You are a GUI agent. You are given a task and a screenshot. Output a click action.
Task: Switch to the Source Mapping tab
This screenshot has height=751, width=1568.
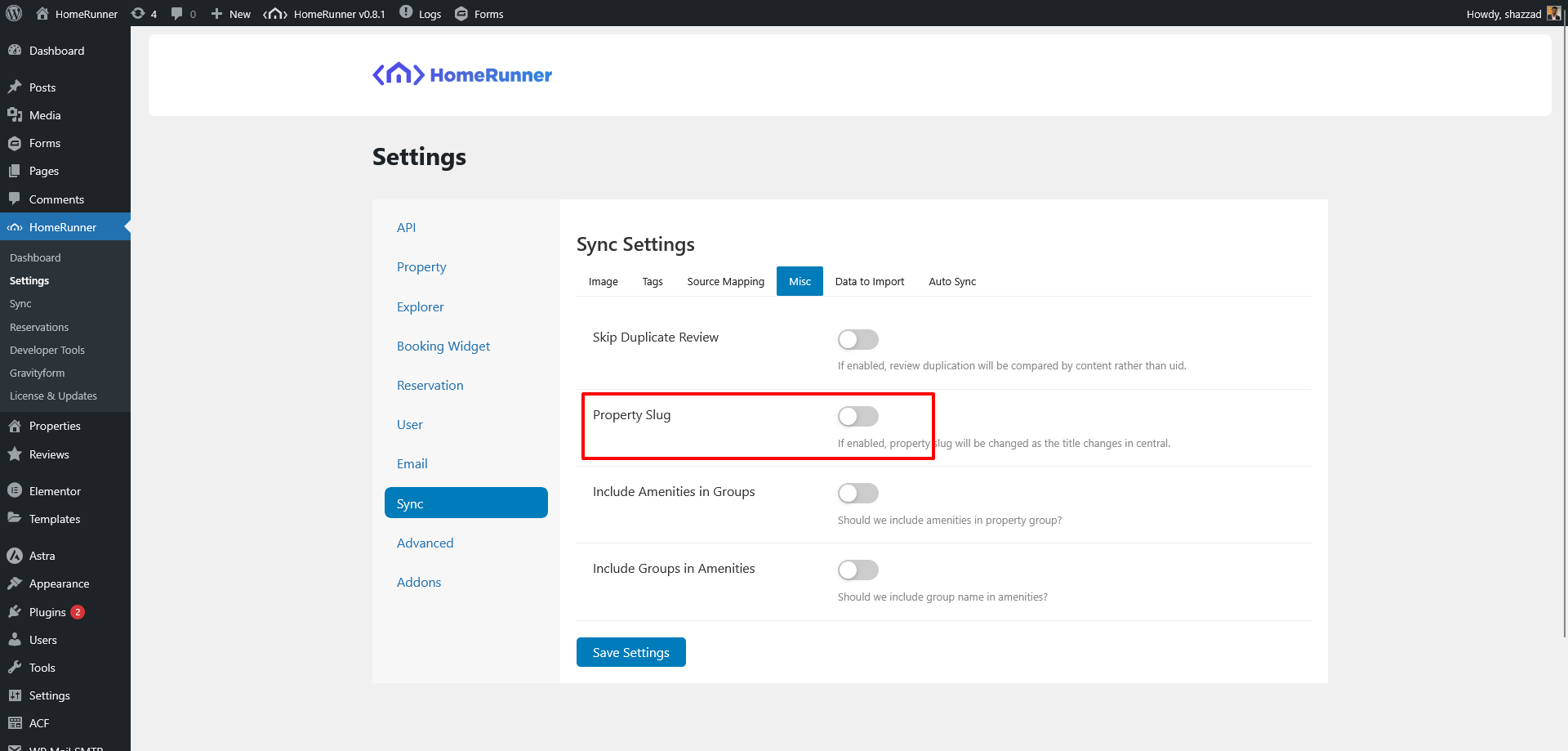[725, 281]
